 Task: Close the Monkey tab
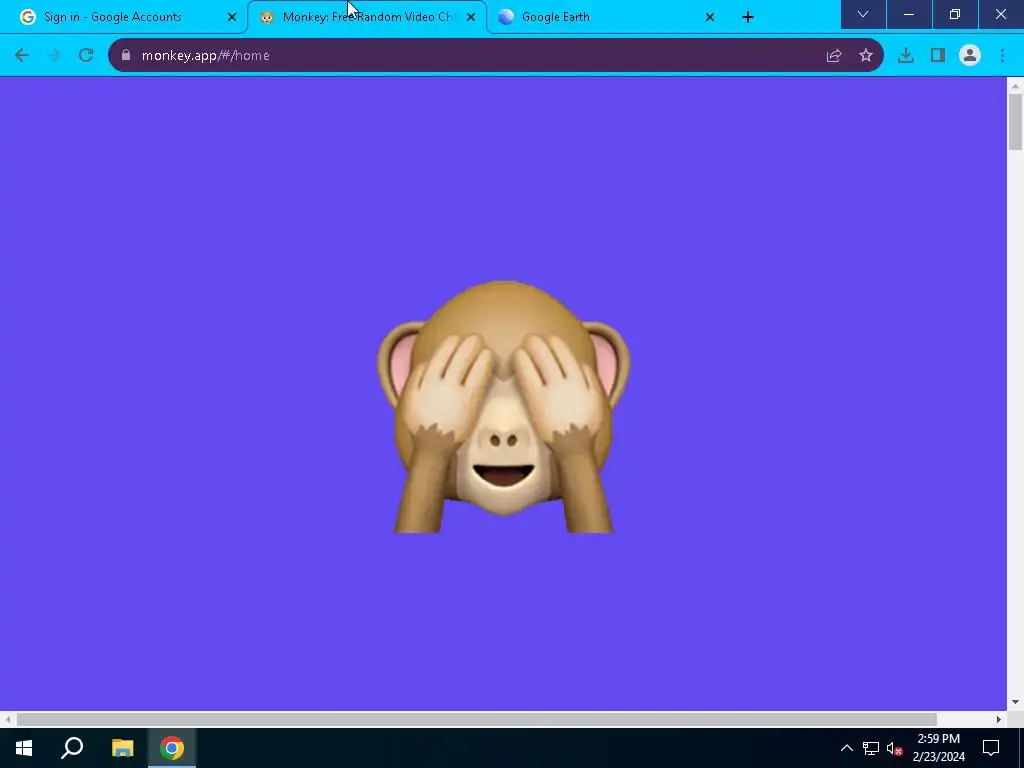tap(471, 17)
